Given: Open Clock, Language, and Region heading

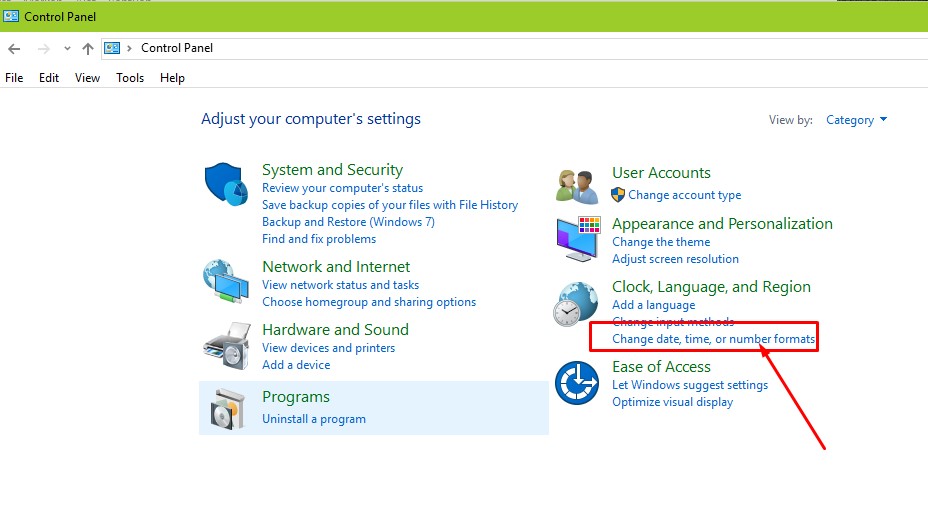Looking at the screenshot, I should 711,287.
